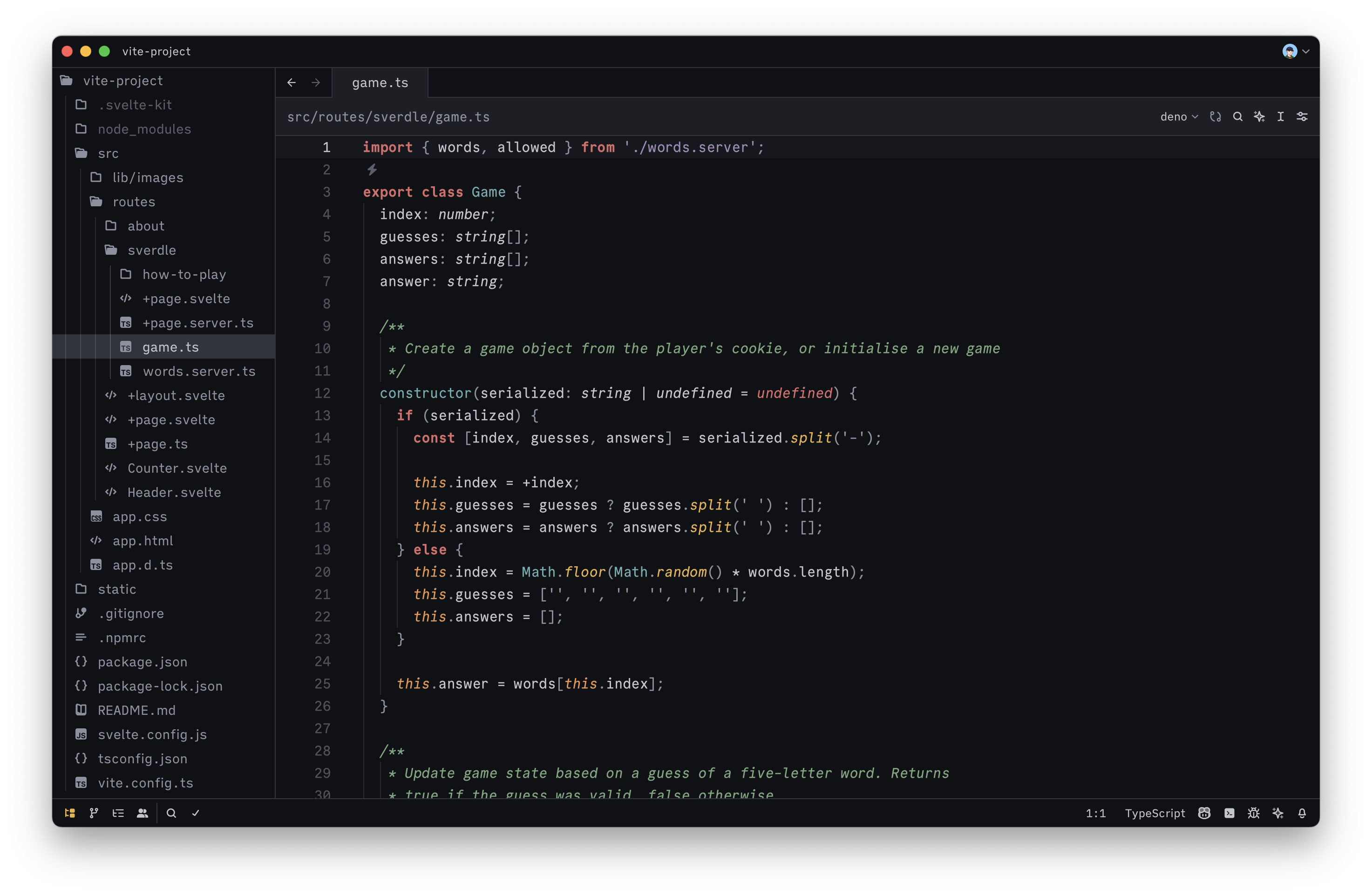Viewport: 1372px width, 896px height.
Task: Expand the static folder
Action: pos(163,589)
